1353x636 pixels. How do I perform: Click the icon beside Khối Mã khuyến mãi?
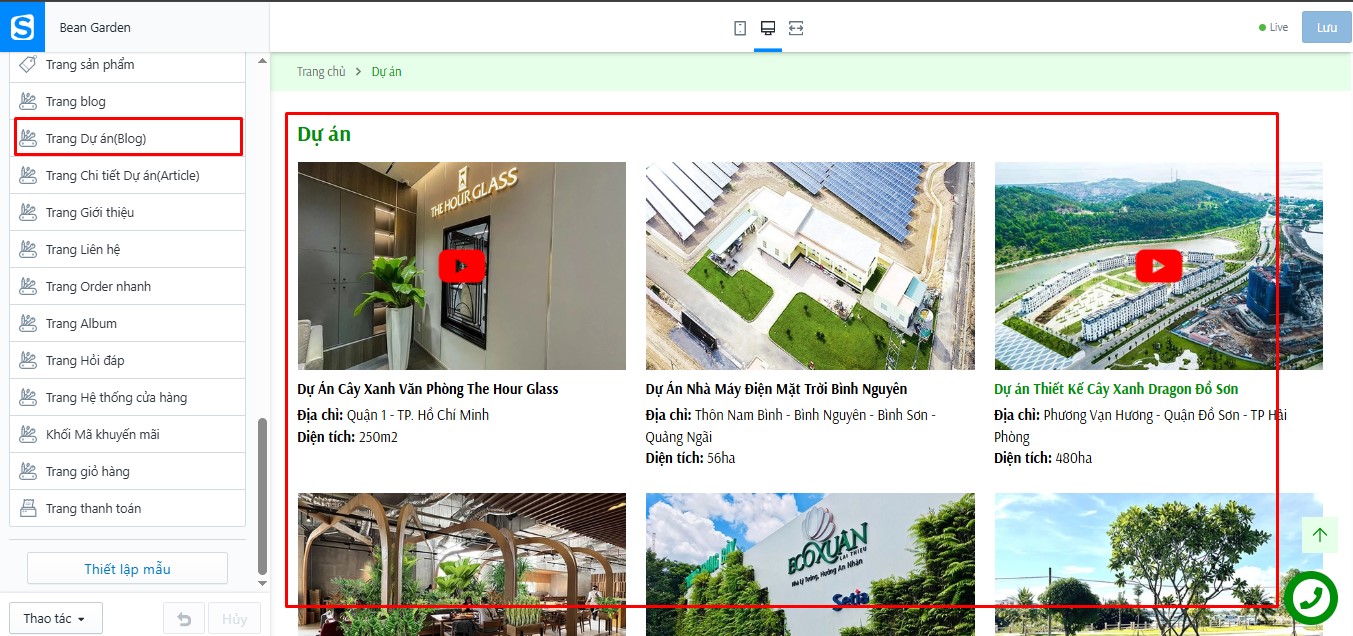point(29,434)
